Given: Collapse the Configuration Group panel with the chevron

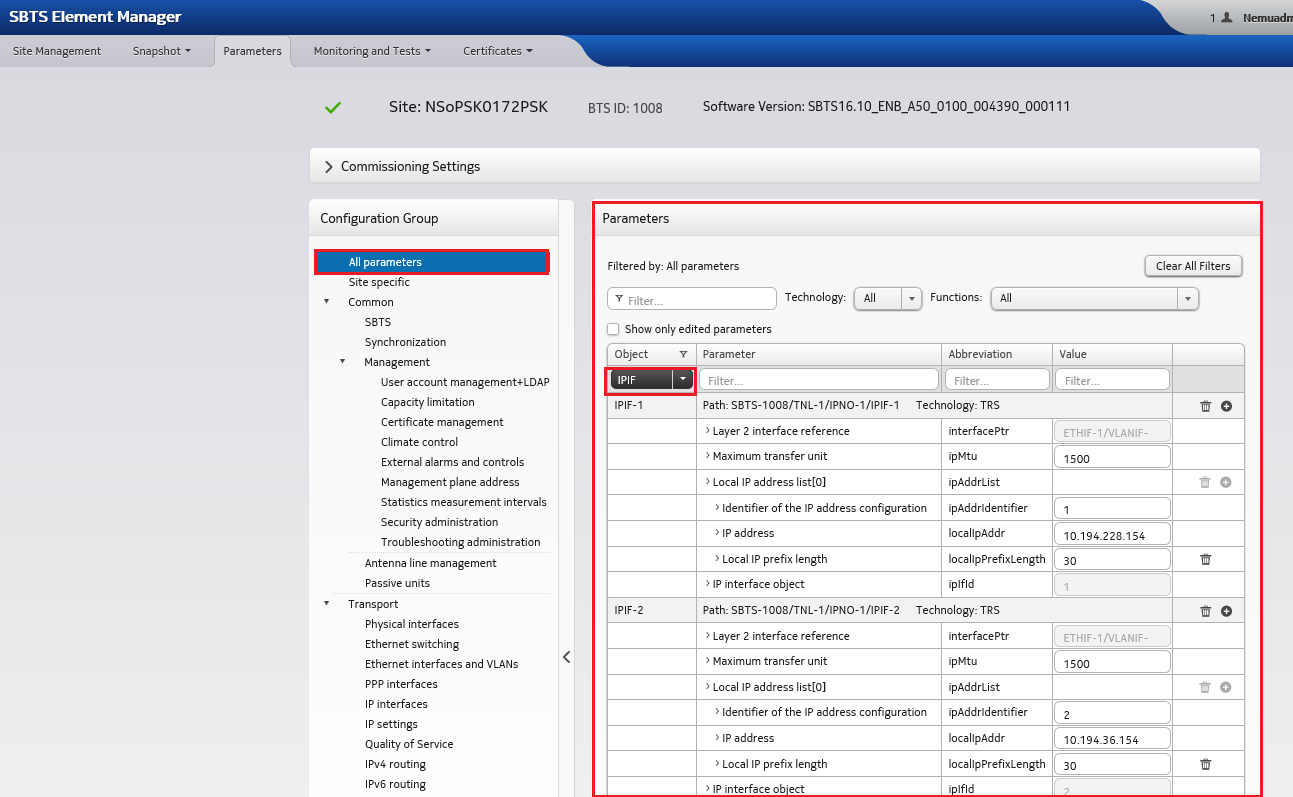Looking at the screenshot, I should [566, 657].
